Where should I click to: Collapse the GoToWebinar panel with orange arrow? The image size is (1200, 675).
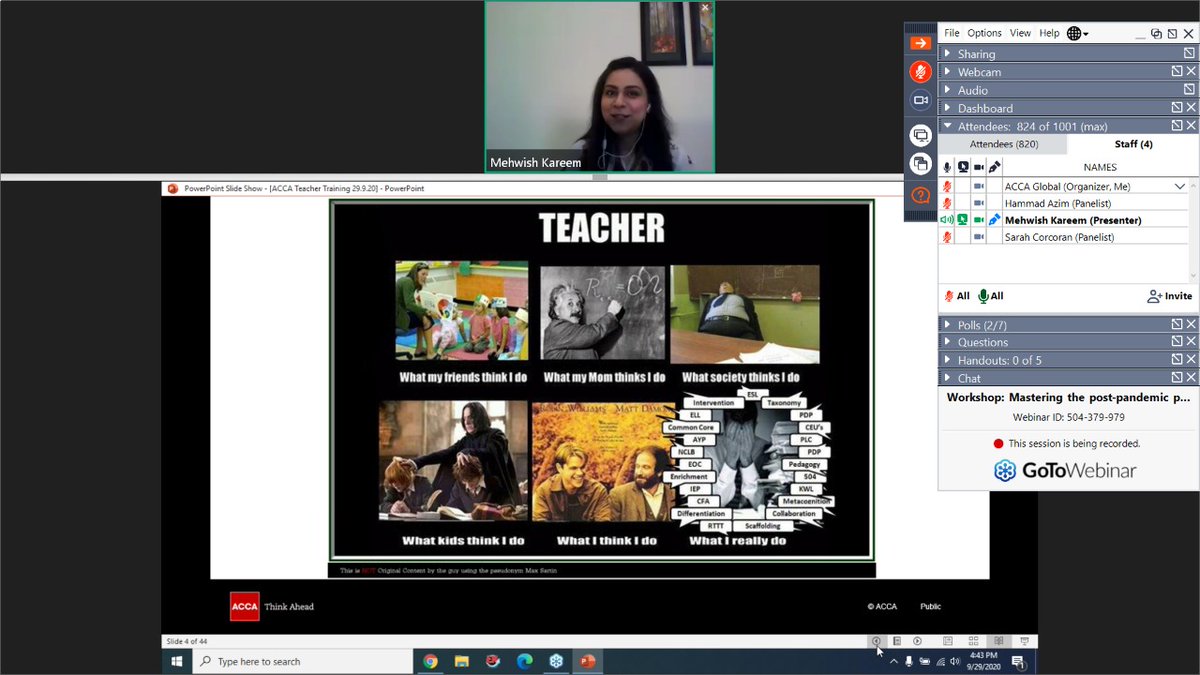(x=920, y=43)
